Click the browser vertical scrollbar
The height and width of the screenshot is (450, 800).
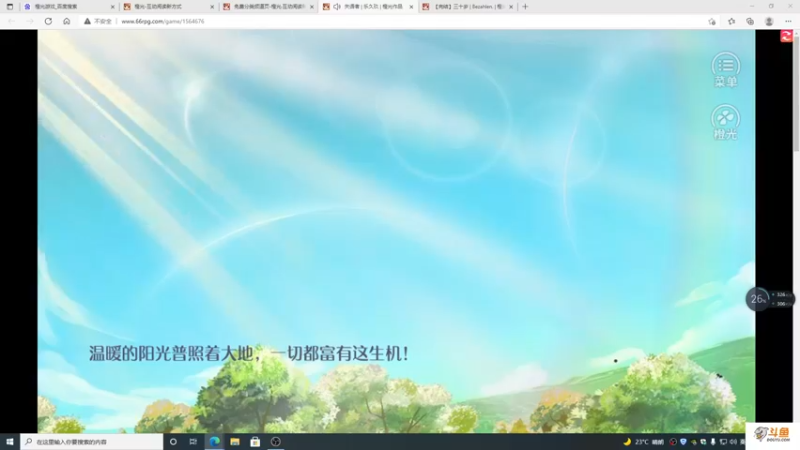(796, 92)
